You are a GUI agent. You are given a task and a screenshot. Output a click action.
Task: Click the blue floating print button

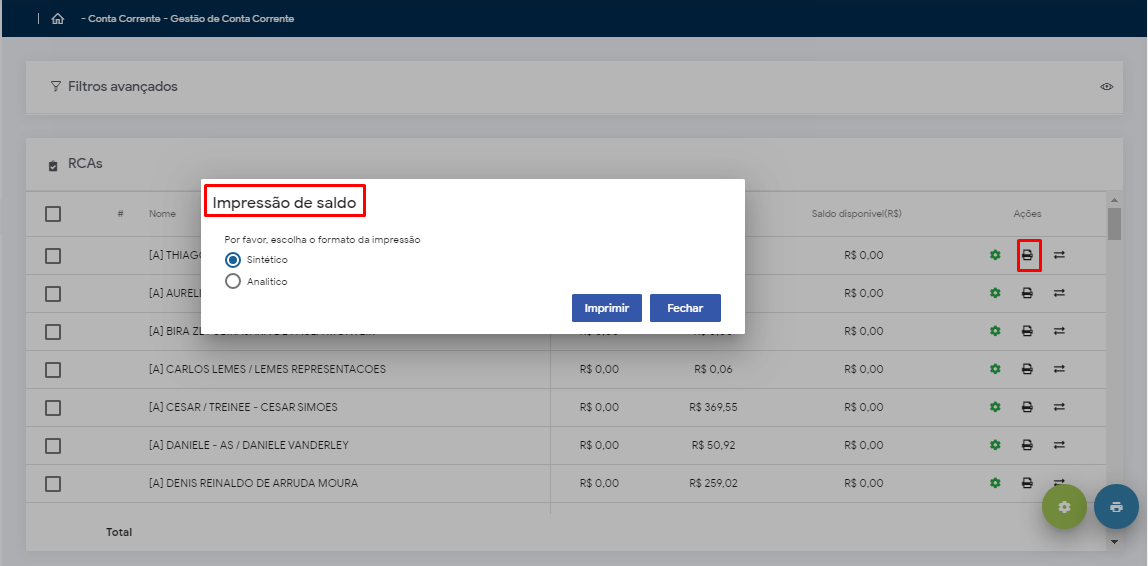(x=1116, y=507)
